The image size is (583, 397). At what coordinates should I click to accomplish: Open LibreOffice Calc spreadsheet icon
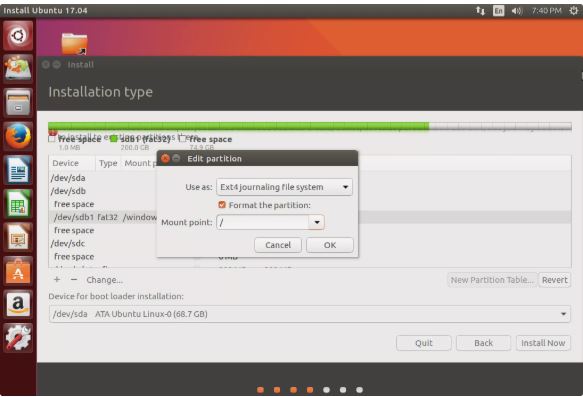[x=17, y=204]
